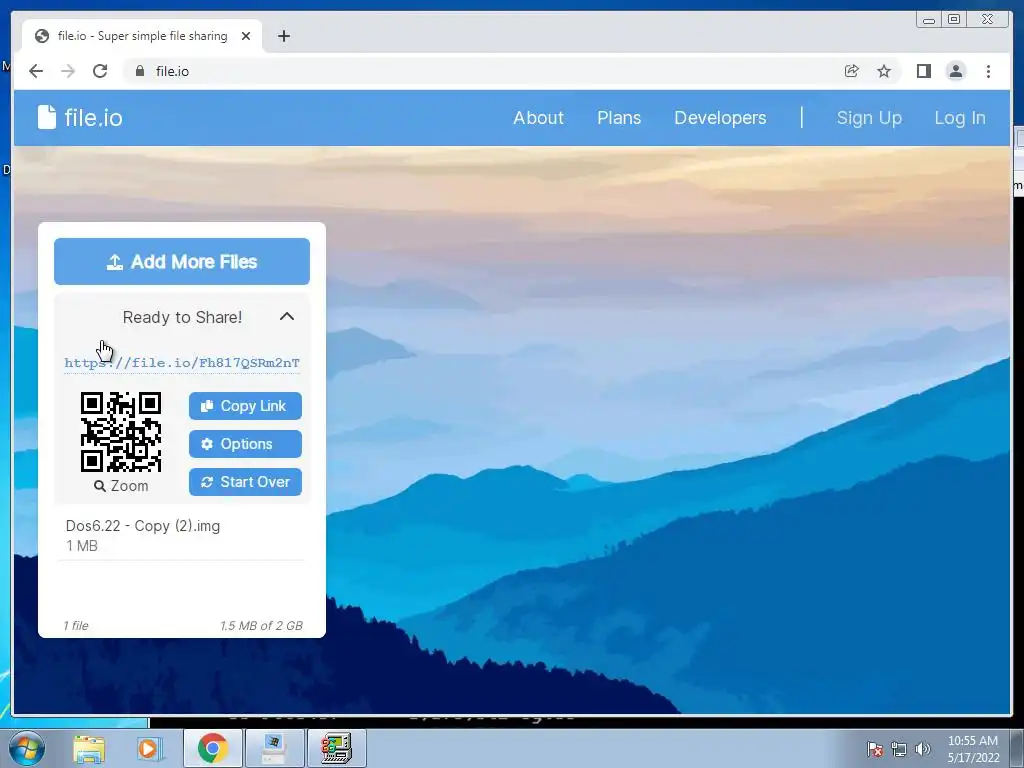
Task: Click the Ready to Share! heading
Action: coord(182,317)
